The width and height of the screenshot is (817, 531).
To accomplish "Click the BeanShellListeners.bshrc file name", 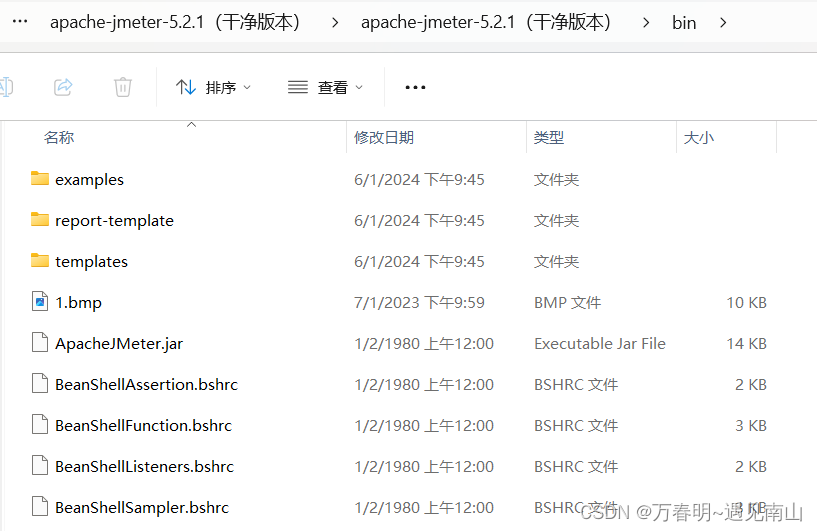I will 144,466.
